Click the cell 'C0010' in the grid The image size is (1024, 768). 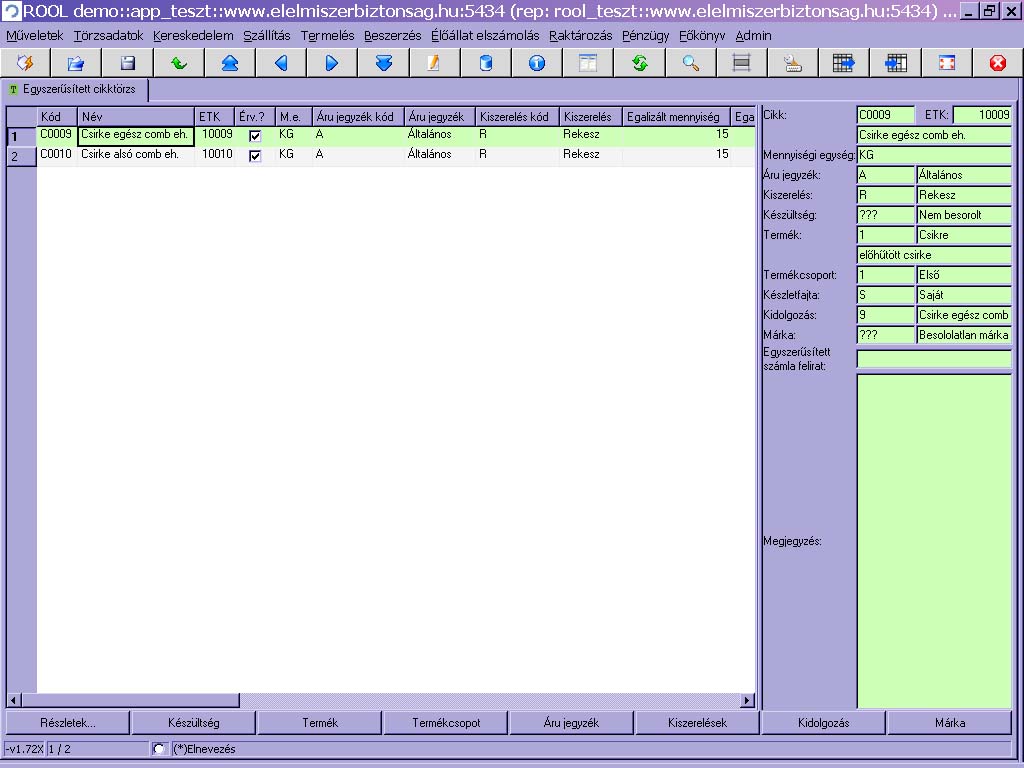coord(56,155)
